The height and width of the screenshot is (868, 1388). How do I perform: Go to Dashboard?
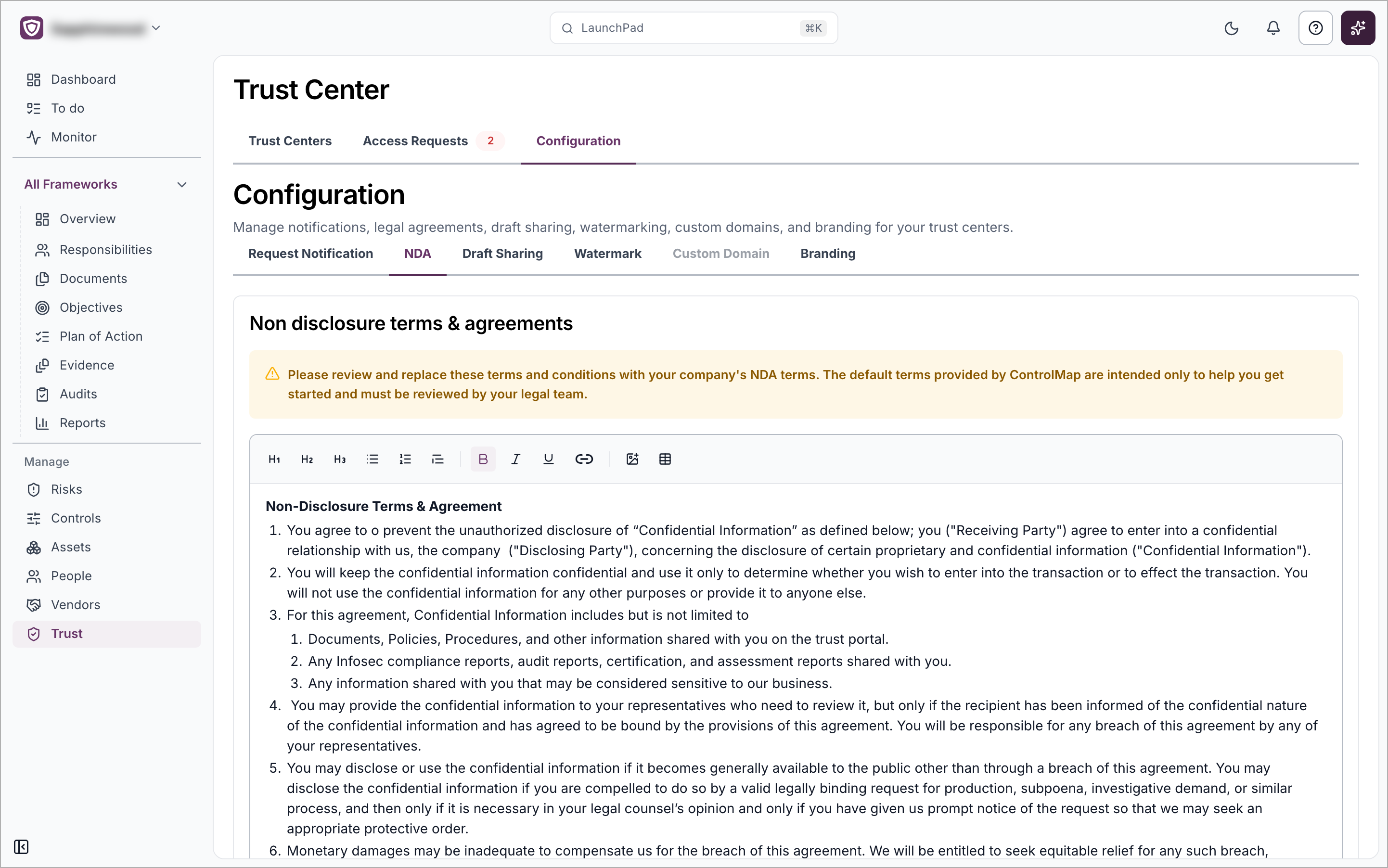pyautogui.click(x=107, y=79)
